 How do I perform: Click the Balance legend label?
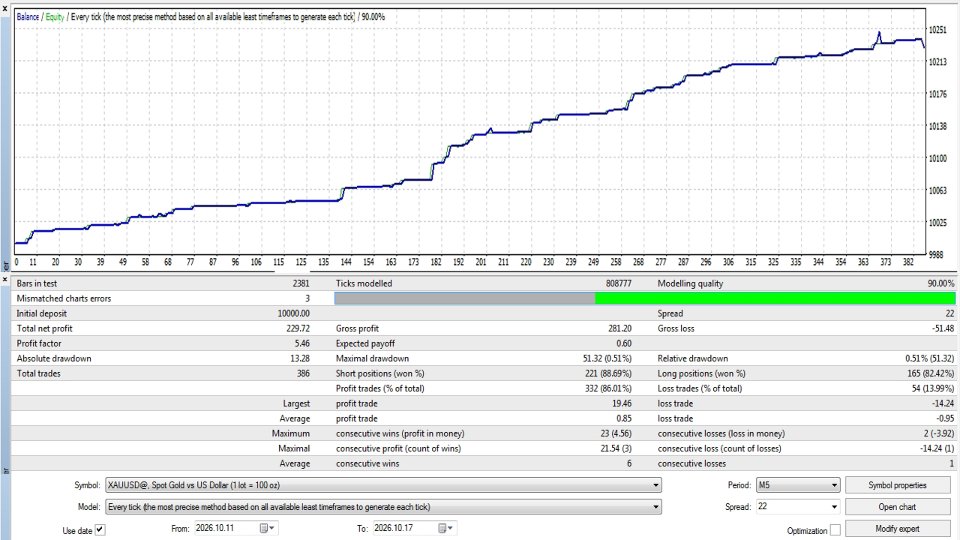point(28,17)
